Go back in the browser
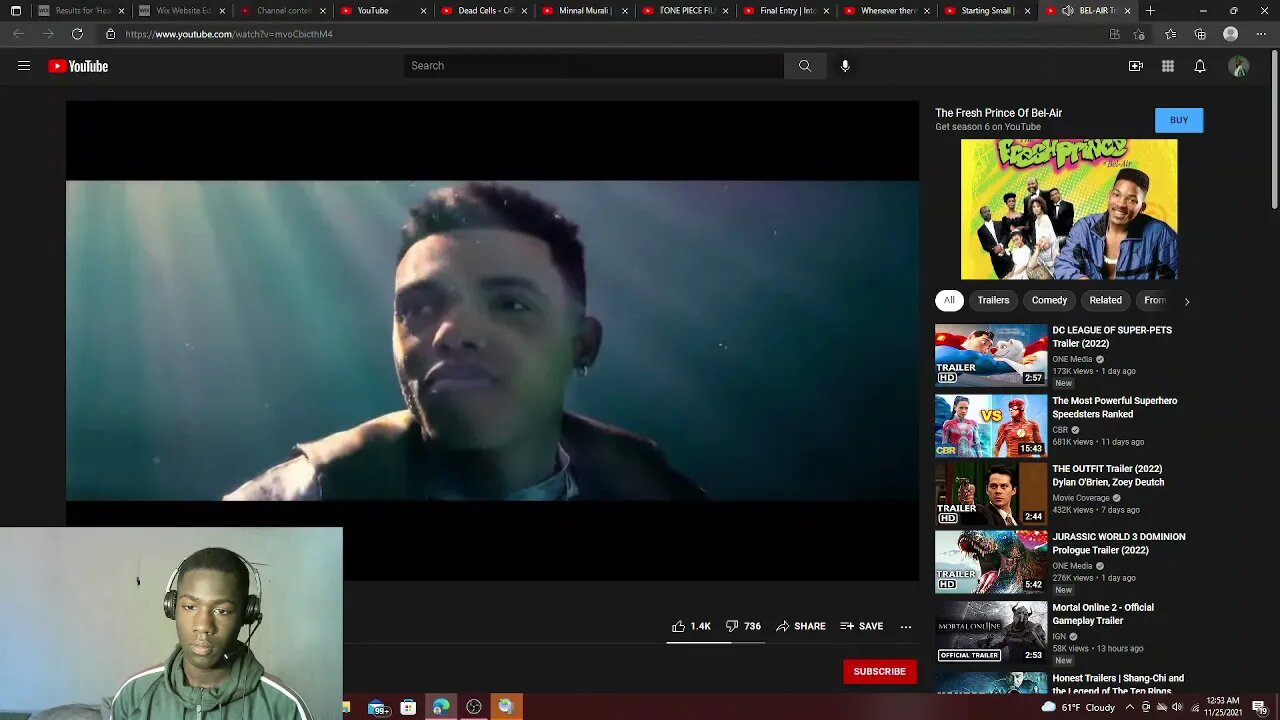Screen dimensions: 1280x720 point(18,34)
